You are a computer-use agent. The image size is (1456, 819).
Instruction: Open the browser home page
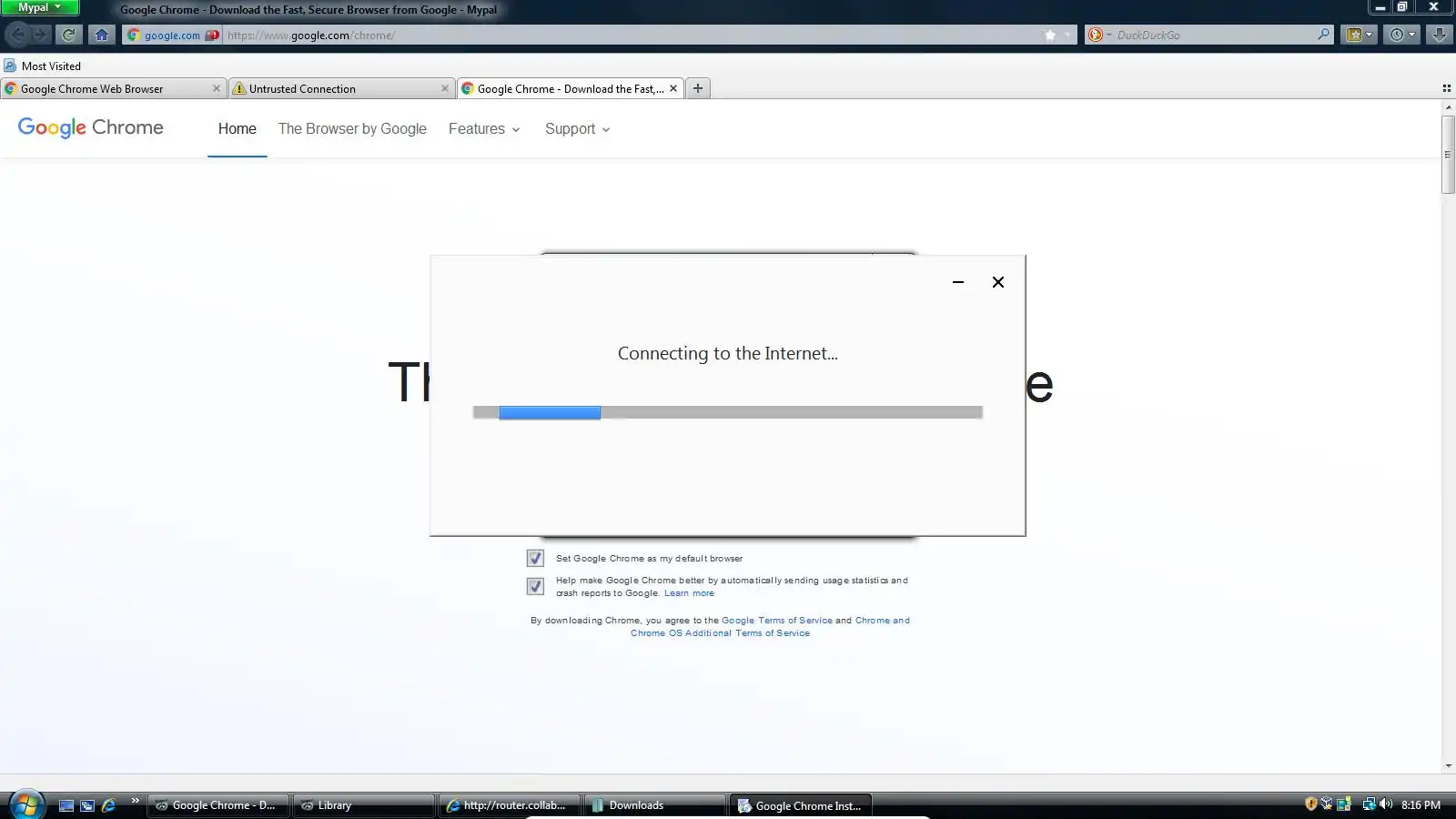(x=102, y=35)
